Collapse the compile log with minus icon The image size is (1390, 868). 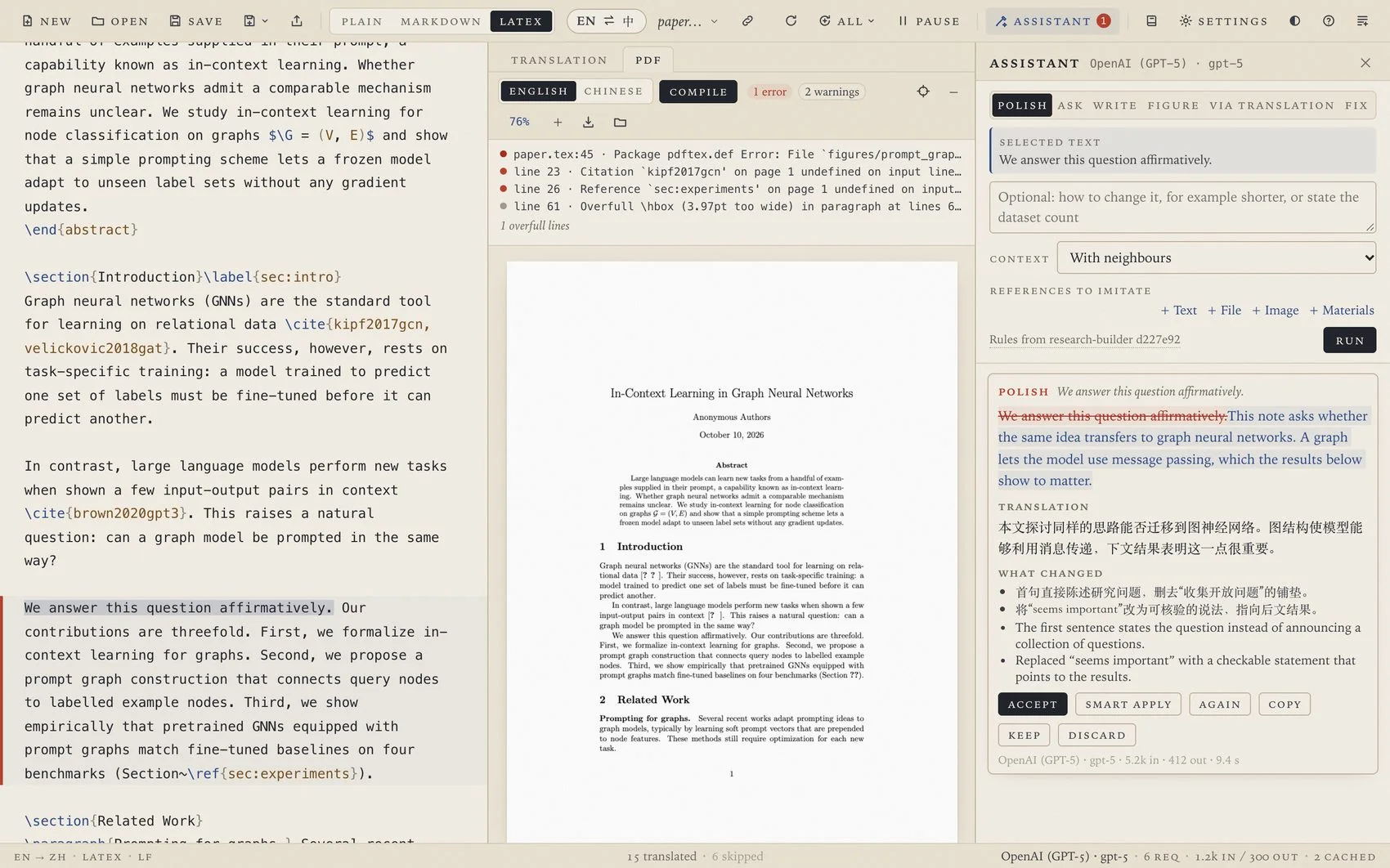953,92
